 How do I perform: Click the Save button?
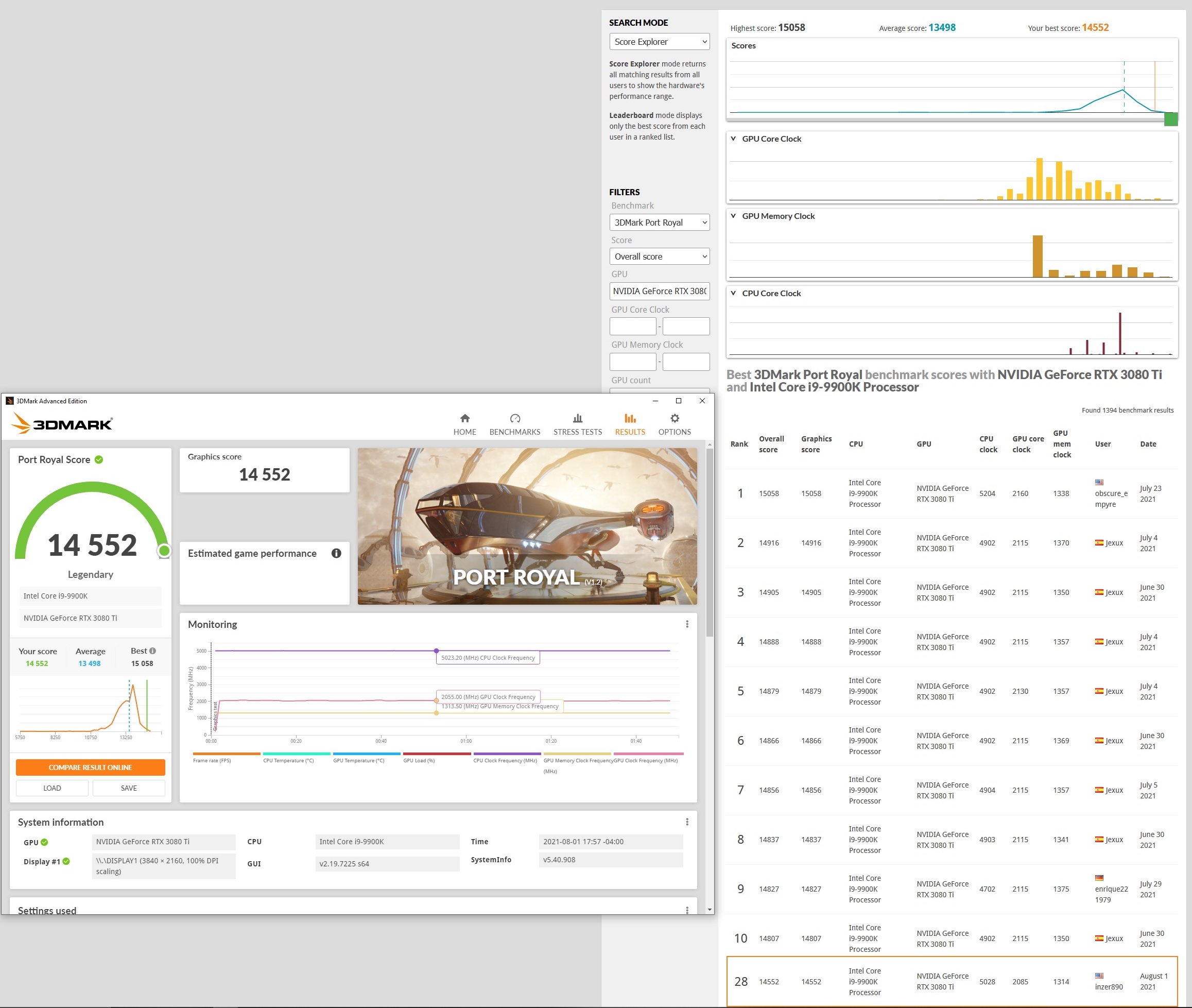tap(129, 788)
